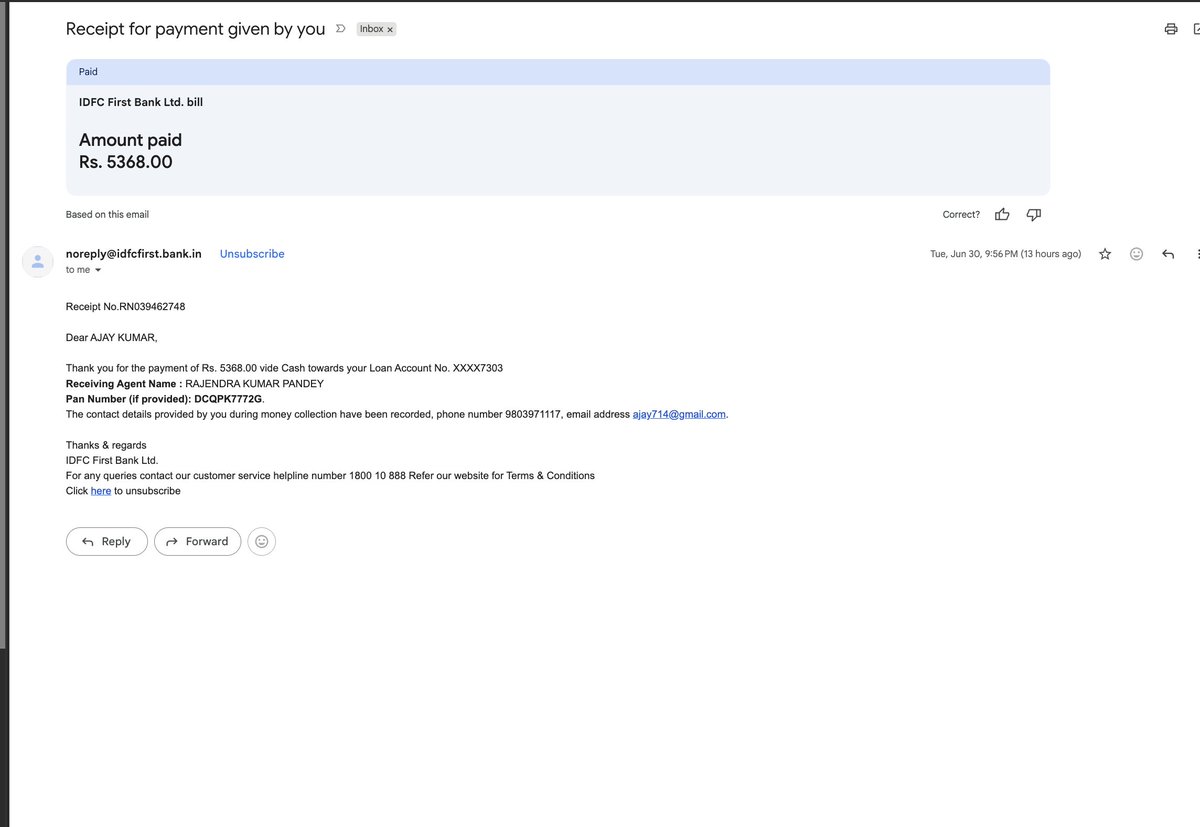Click the subject 'Receipt for payment given by you'
This screenshot has height=827, width=1200.
[195, 29]
